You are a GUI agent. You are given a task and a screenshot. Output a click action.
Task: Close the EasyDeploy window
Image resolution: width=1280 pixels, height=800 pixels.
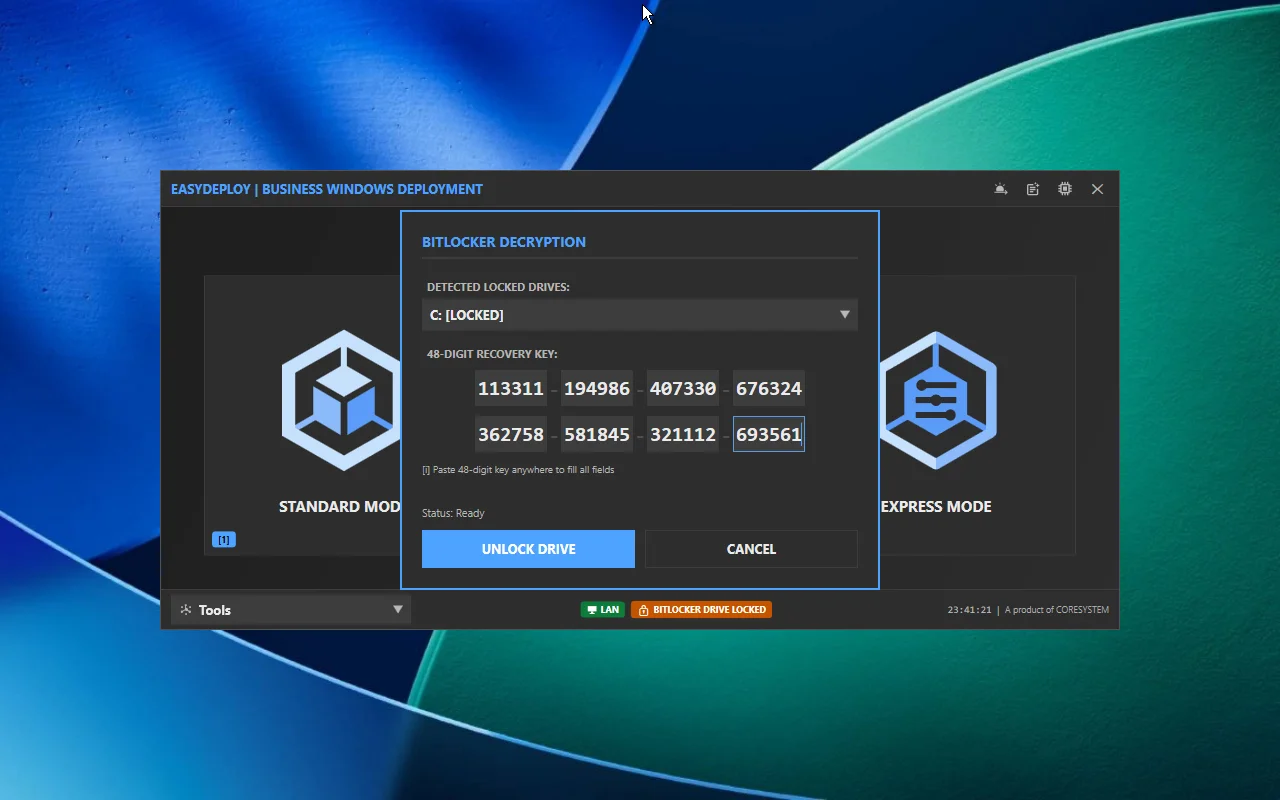click(x=1097, y=189)
